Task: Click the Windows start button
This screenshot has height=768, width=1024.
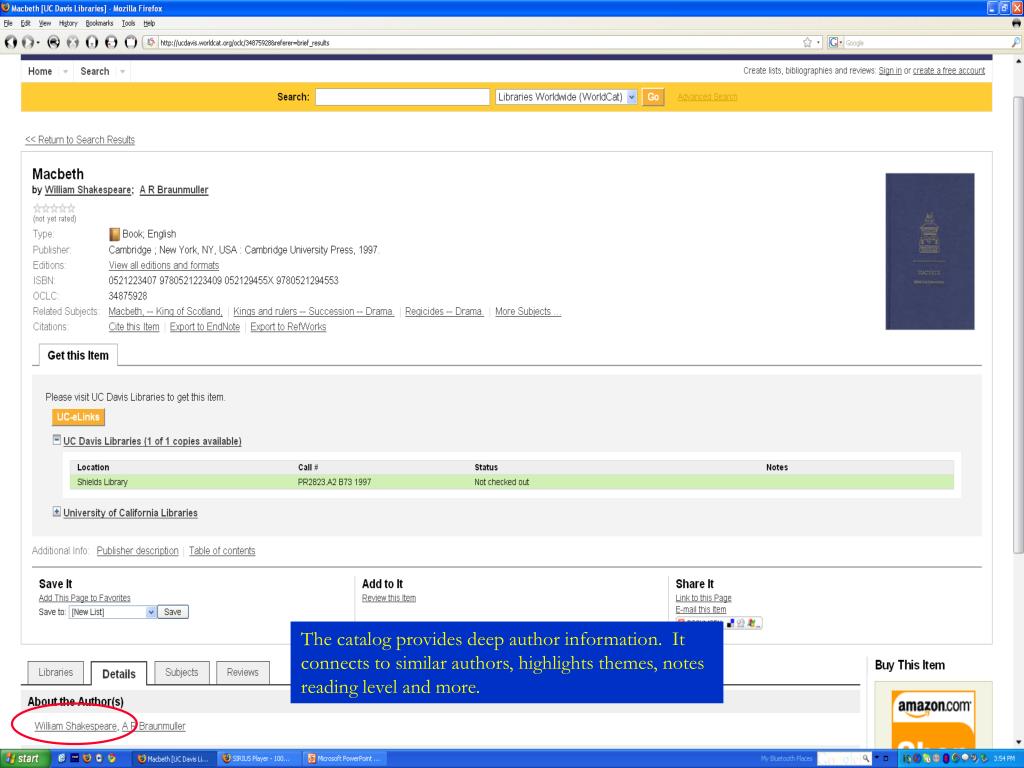Action: 23,758
